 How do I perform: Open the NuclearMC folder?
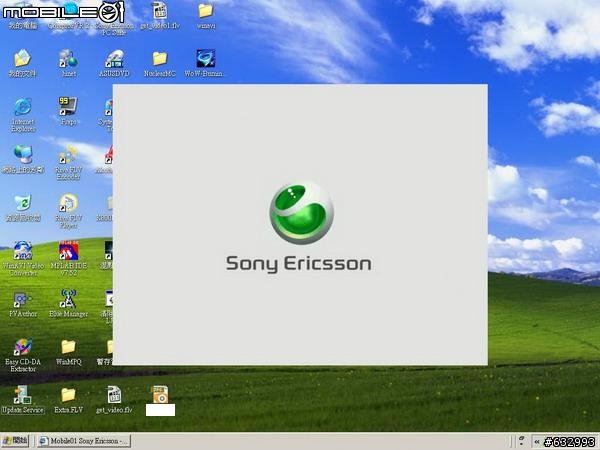coord(160,63)
